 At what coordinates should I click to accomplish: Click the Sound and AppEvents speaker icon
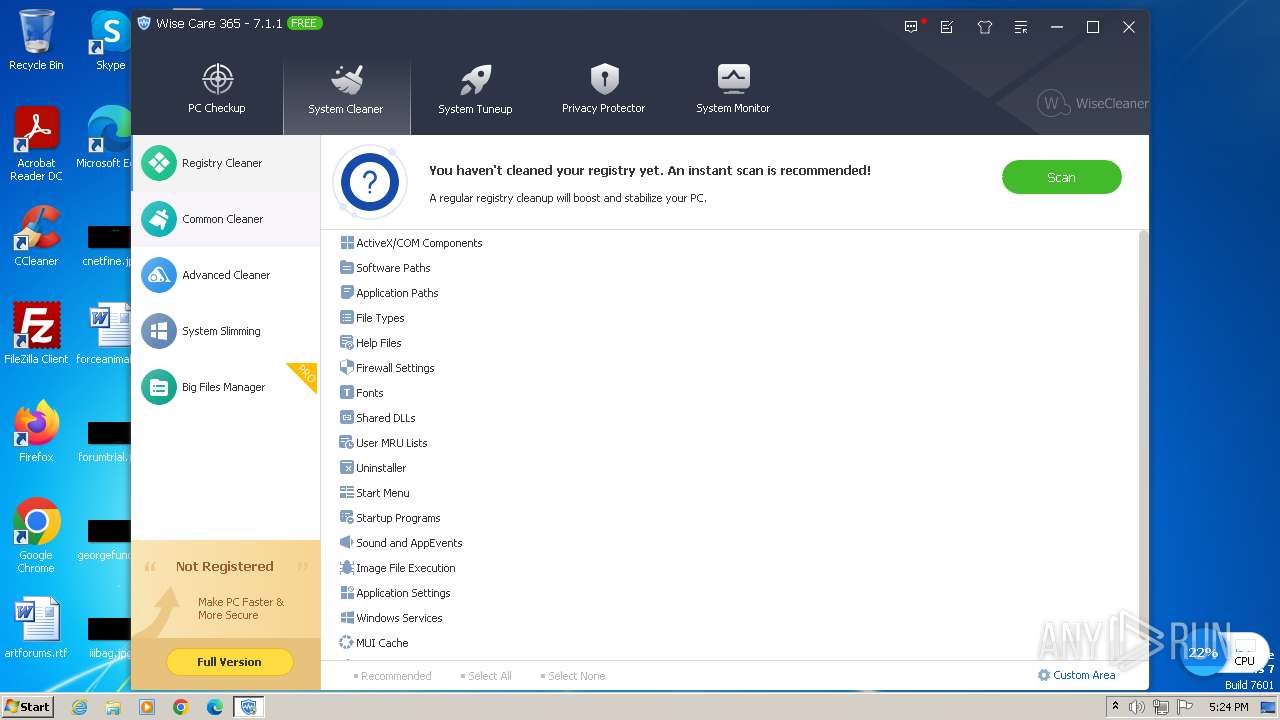point(347,543)
